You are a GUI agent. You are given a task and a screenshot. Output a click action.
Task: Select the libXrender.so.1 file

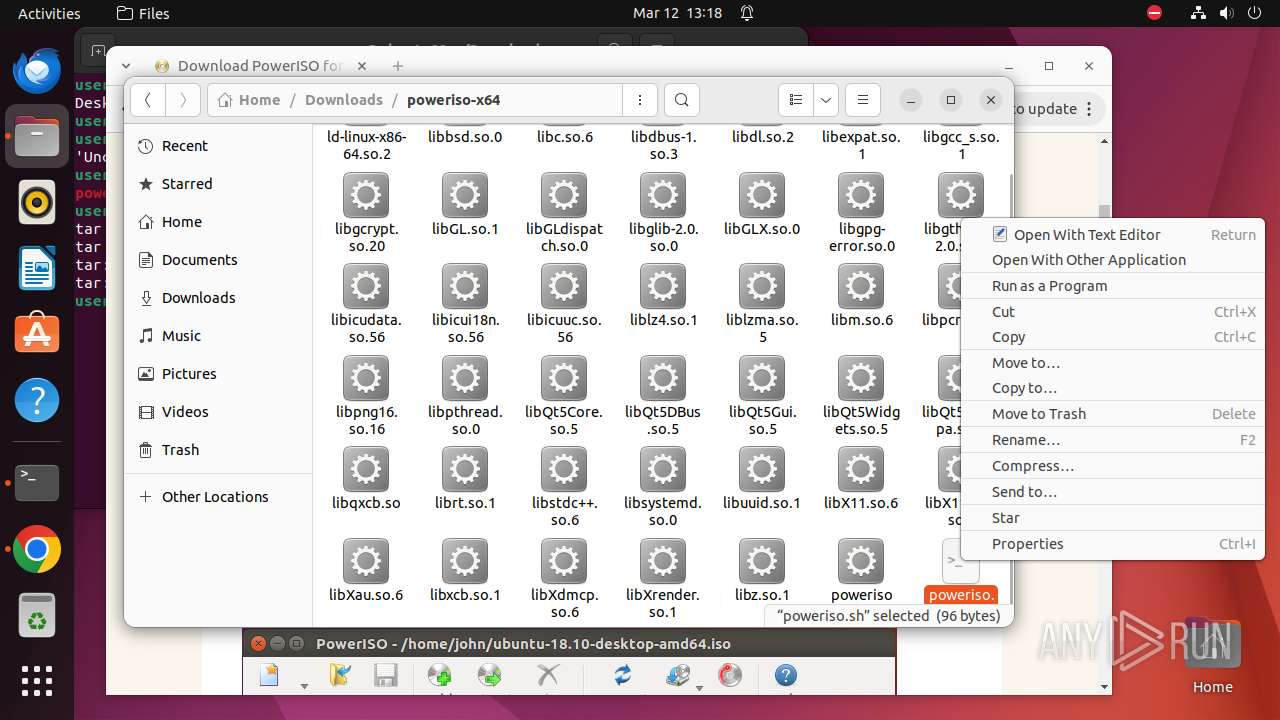(663, 579)
